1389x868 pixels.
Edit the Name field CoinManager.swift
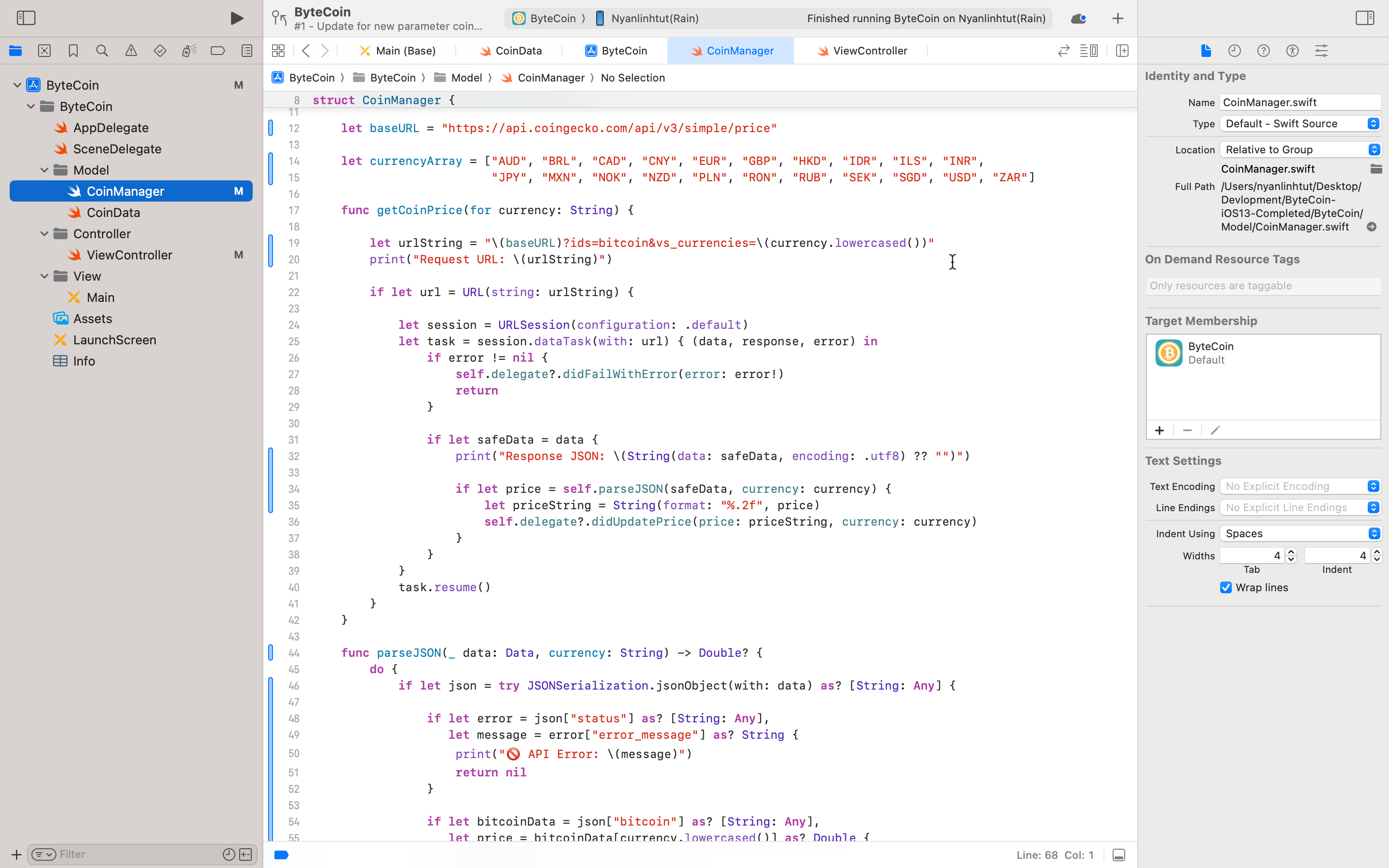point(1300,102)
